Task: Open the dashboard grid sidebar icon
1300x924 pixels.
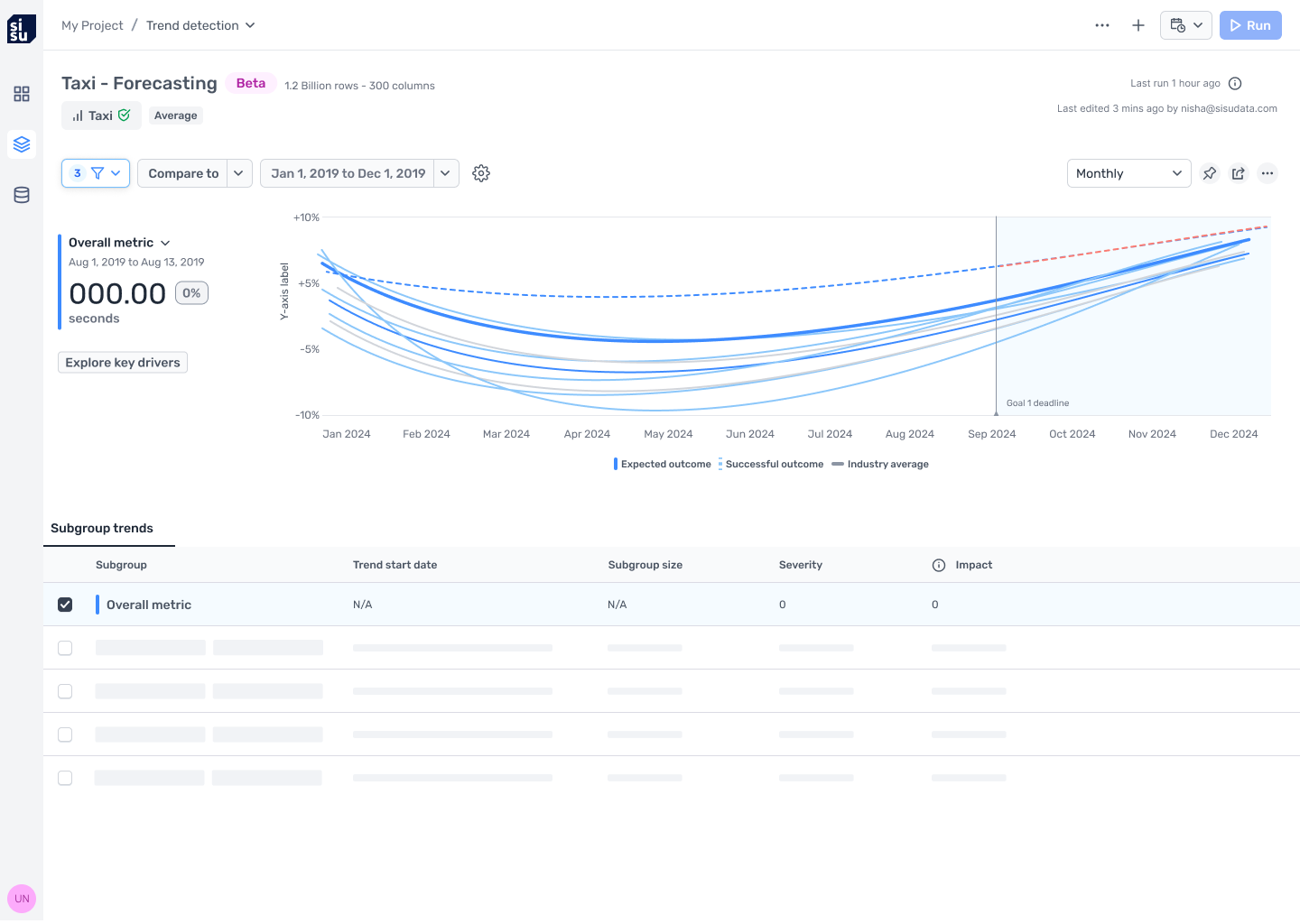Action: (22, 94)
